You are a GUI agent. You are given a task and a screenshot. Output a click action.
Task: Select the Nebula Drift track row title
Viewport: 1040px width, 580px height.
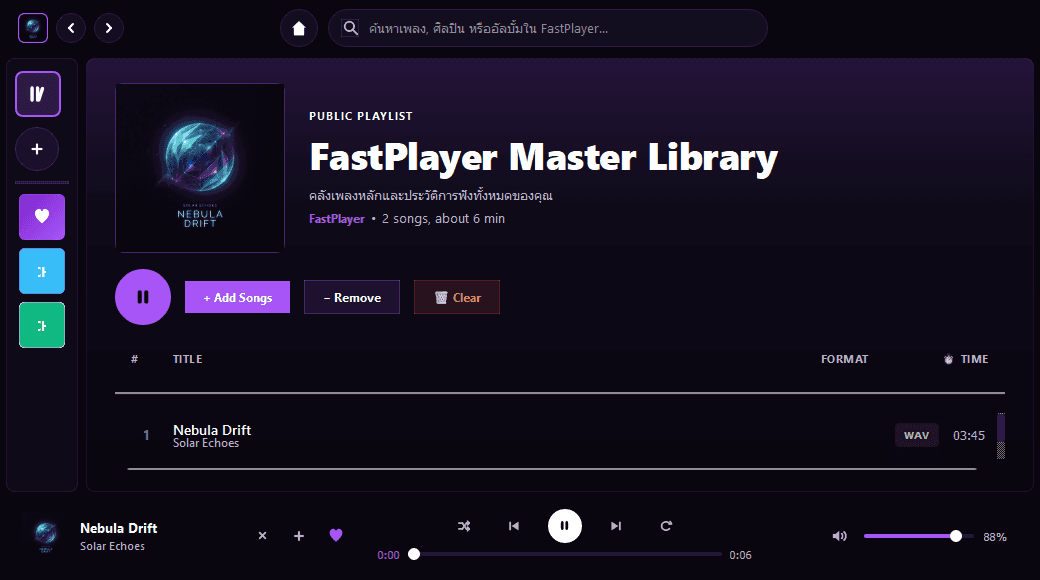(x=212, y=430)
